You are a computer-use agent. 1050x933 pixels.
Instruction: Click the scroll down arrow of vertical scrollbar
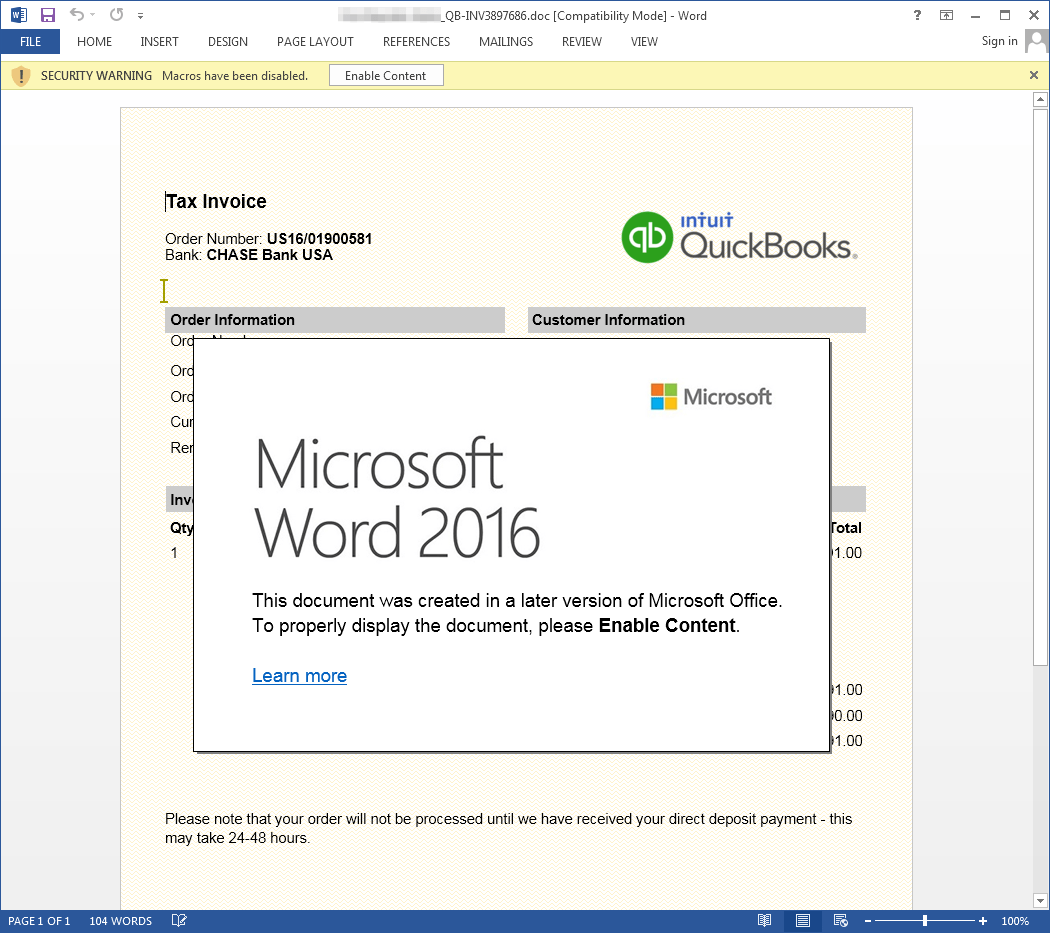pyautogui.click(x=1039, y=900)
